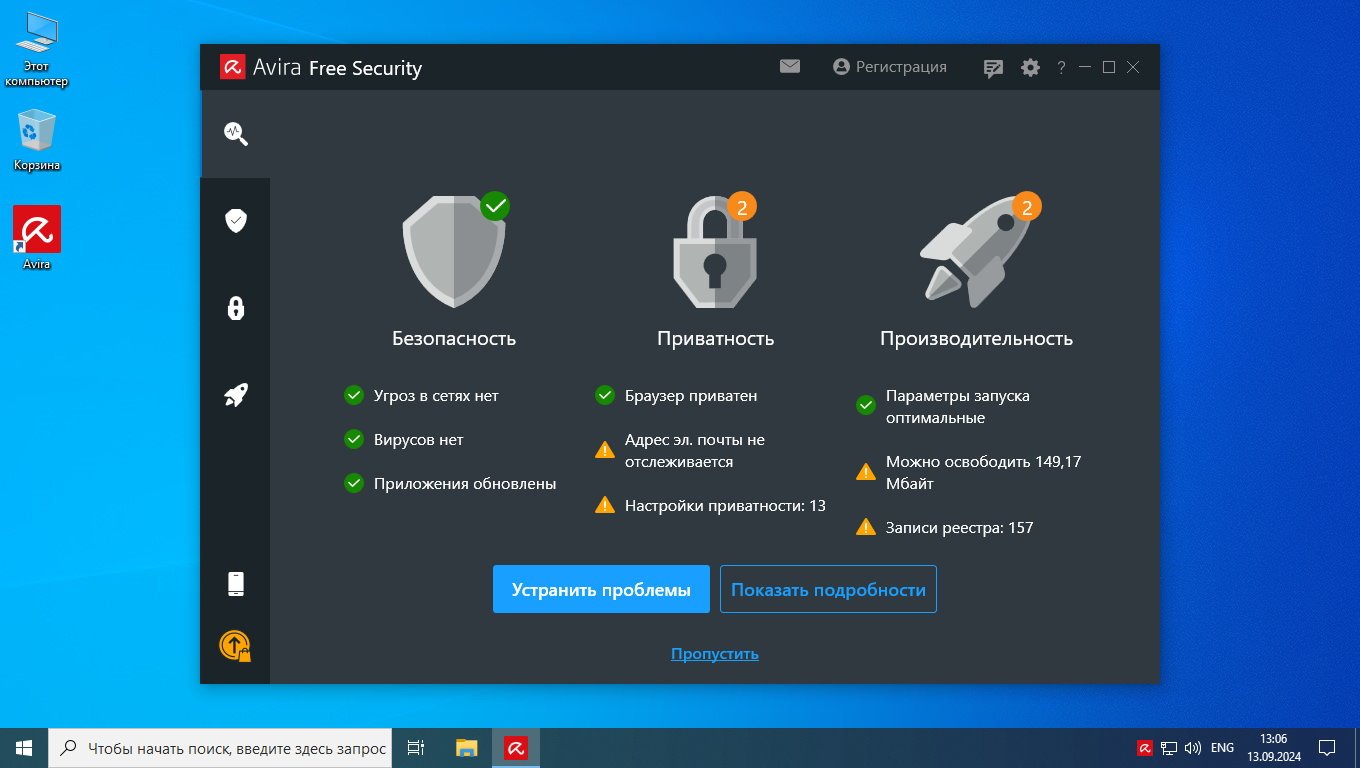Open the help question mark
Image resolution: width=1360 pixels, height=768 pixels.
[x=1061, y=68]
